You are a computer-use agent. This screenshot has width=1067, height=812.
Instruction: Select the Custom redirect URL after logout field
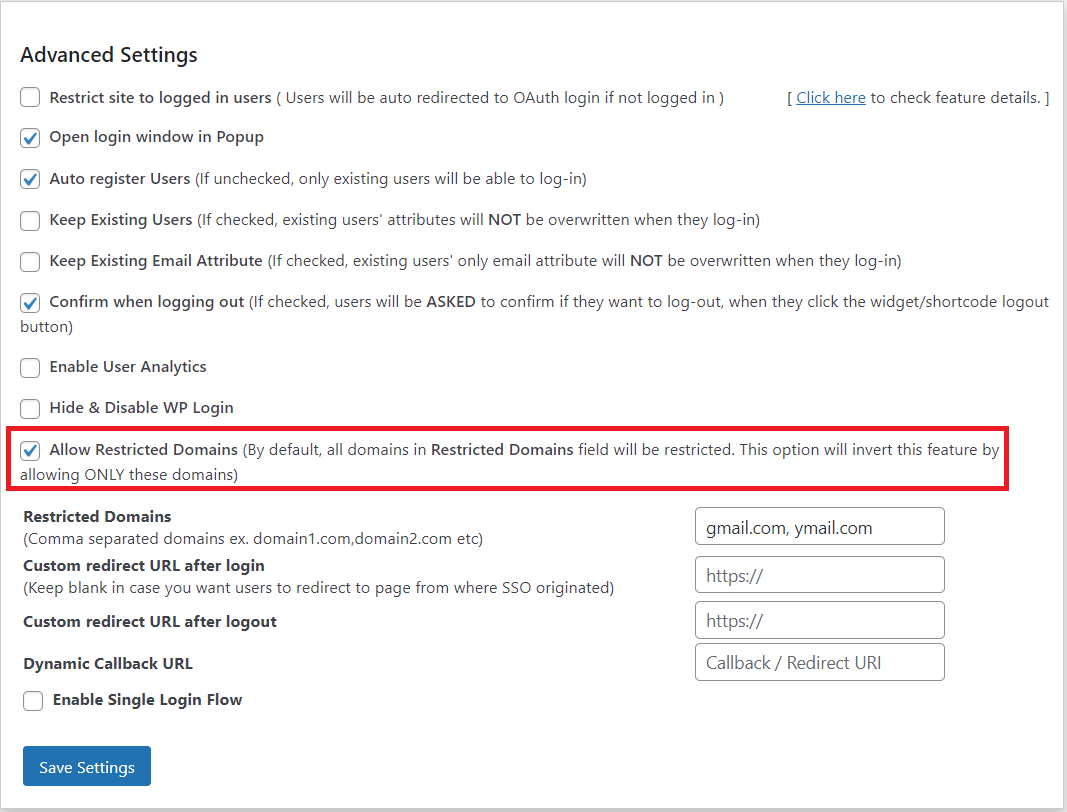point(819,620)
